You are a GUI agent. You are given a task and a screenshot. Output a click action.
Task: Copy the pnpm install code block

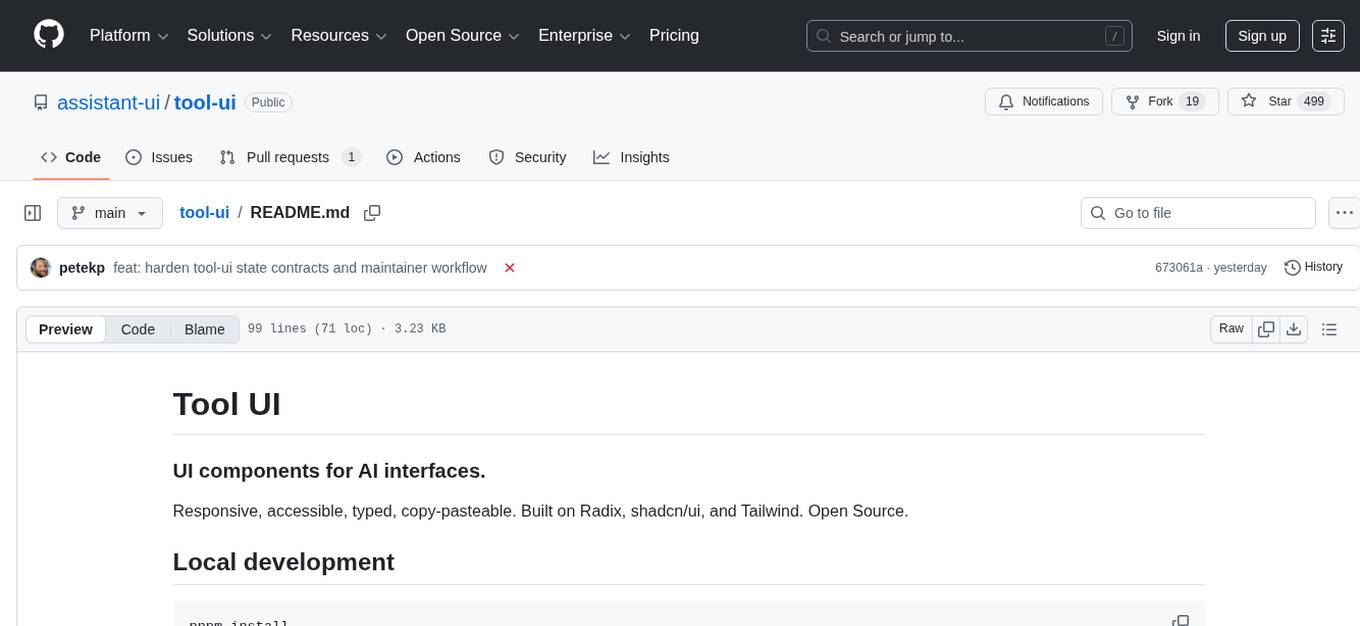click(x=1182, y=620)
